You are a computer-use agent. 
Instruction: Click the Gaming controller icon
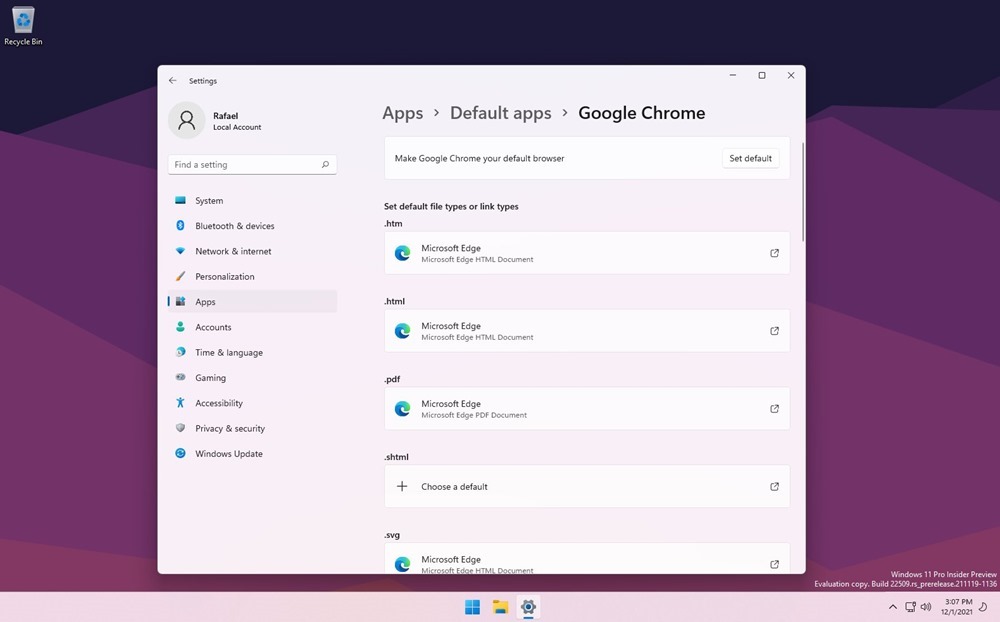(180, 377)
